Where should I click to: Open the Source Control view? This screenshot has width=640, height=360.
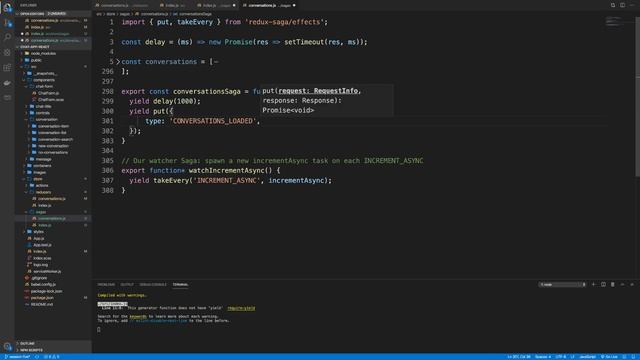click(x=7, y=22)
